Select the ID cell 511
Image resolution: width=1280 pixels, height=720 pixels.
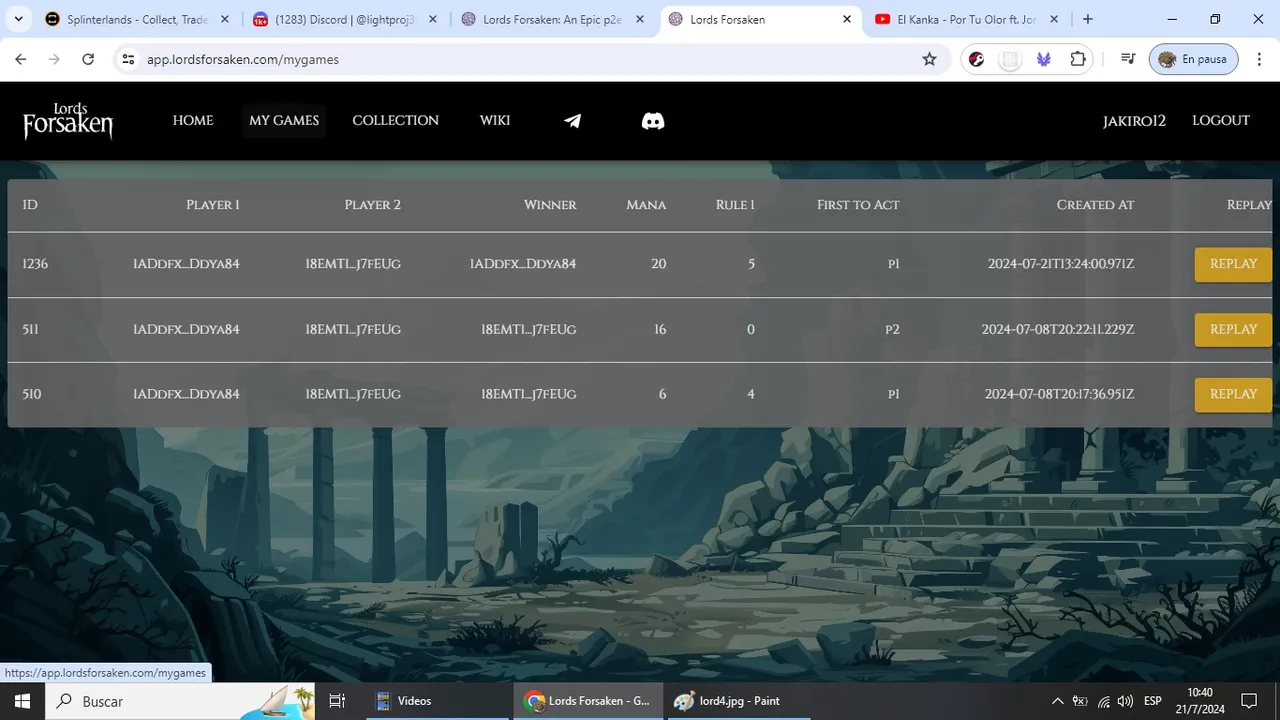(32, 329)
